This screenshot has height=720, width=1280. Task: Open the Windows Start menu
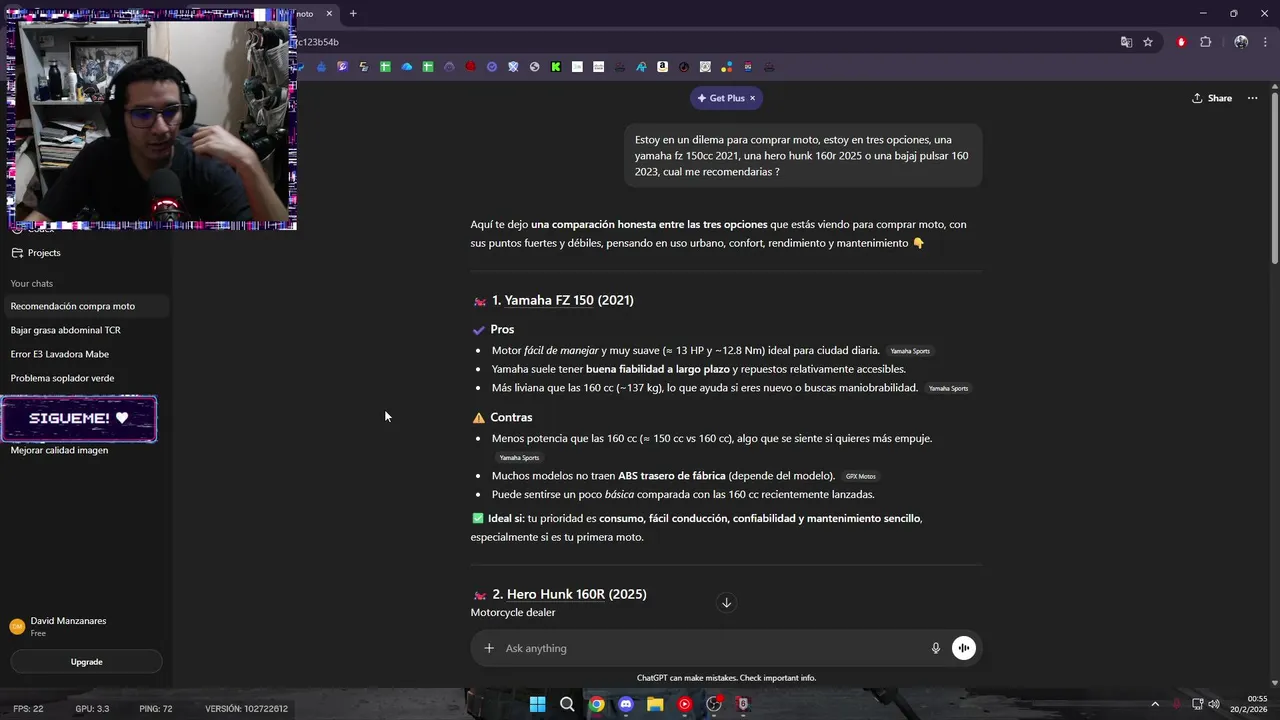[x=537, y=704]
